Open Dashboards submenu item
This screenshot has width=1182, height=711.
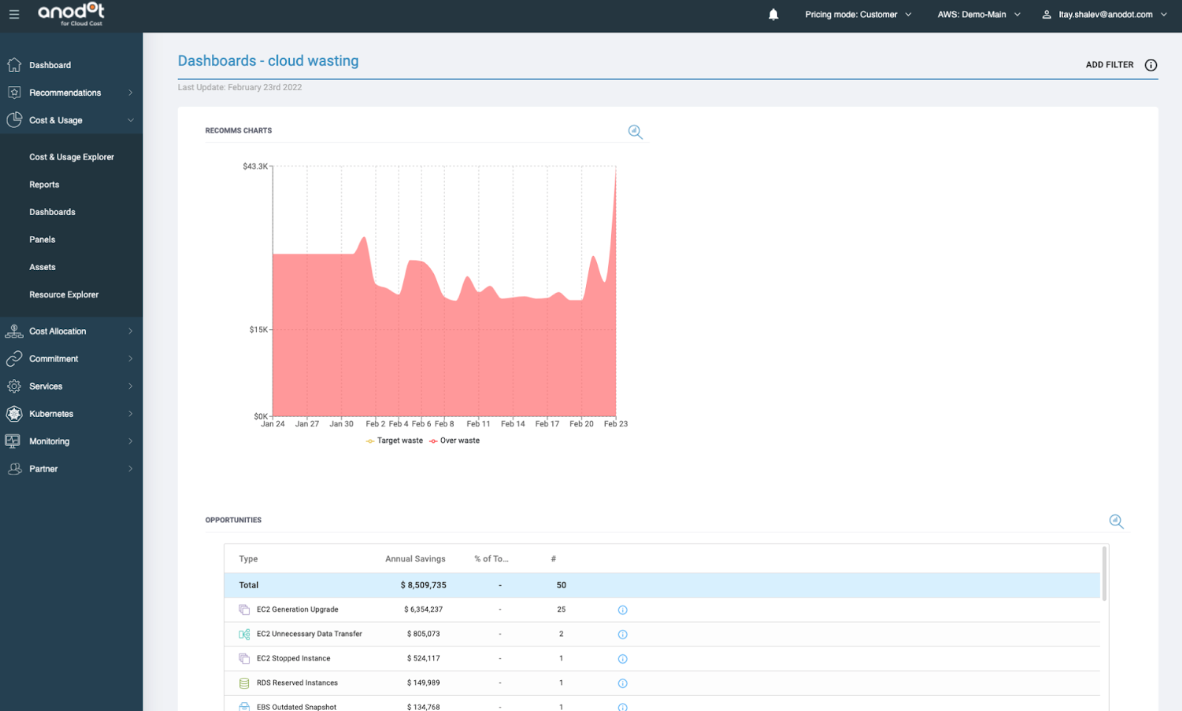(52, 212)
